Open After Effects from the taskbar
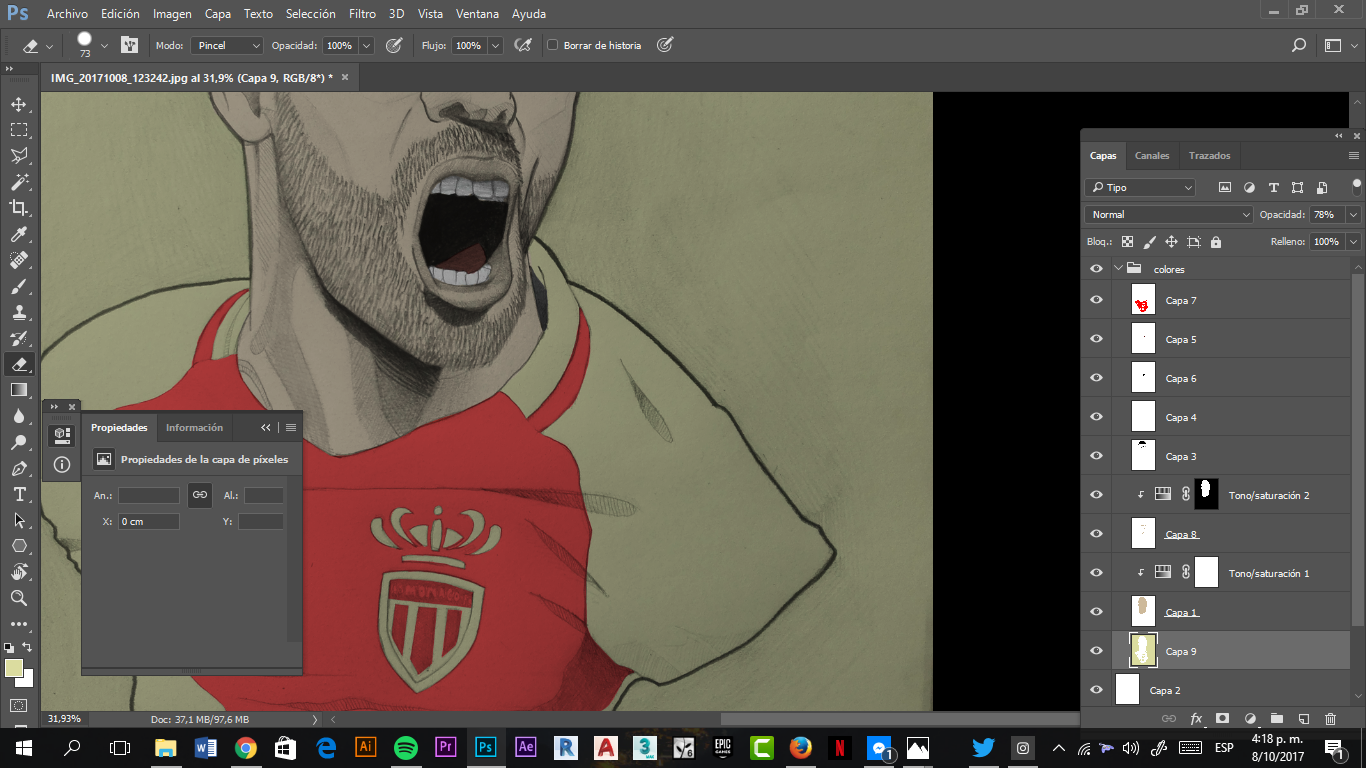1366x768 pixels. click(x=526, y=747)
